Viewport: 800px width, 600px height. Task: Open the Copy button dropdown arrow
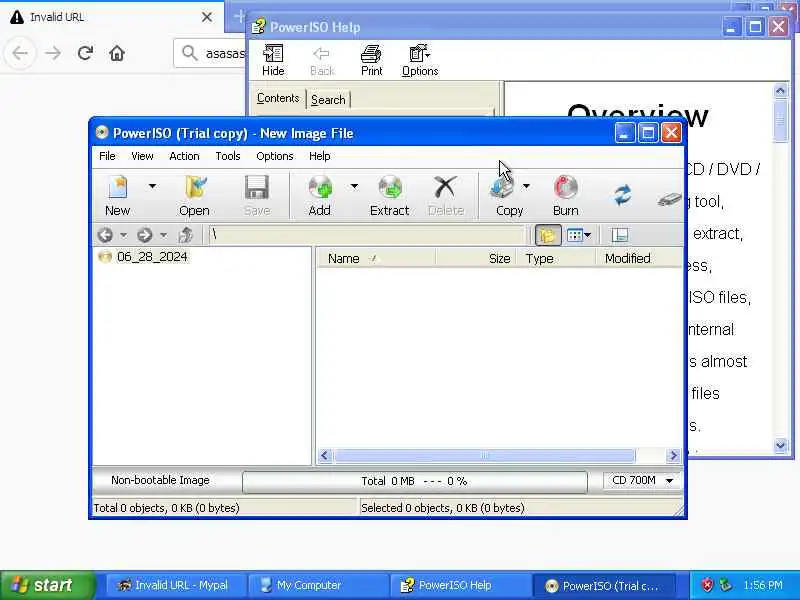point(526,186)
